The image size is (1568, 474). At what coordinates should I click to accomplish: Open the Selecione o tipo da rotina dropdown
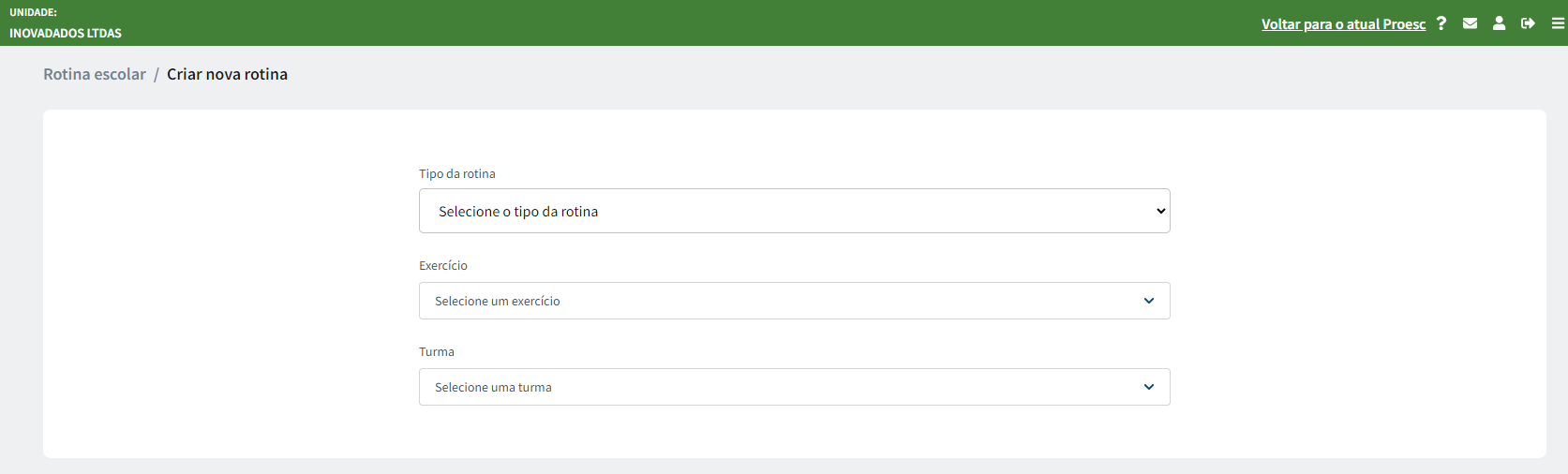794,211
